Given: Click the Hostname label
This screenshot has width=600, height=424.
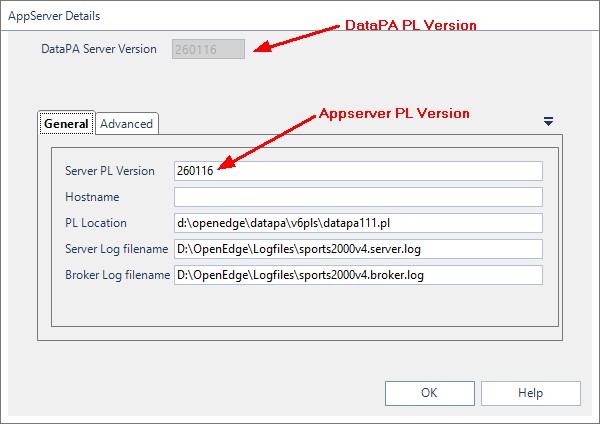Looking at the screenshot, I should 92,197.
